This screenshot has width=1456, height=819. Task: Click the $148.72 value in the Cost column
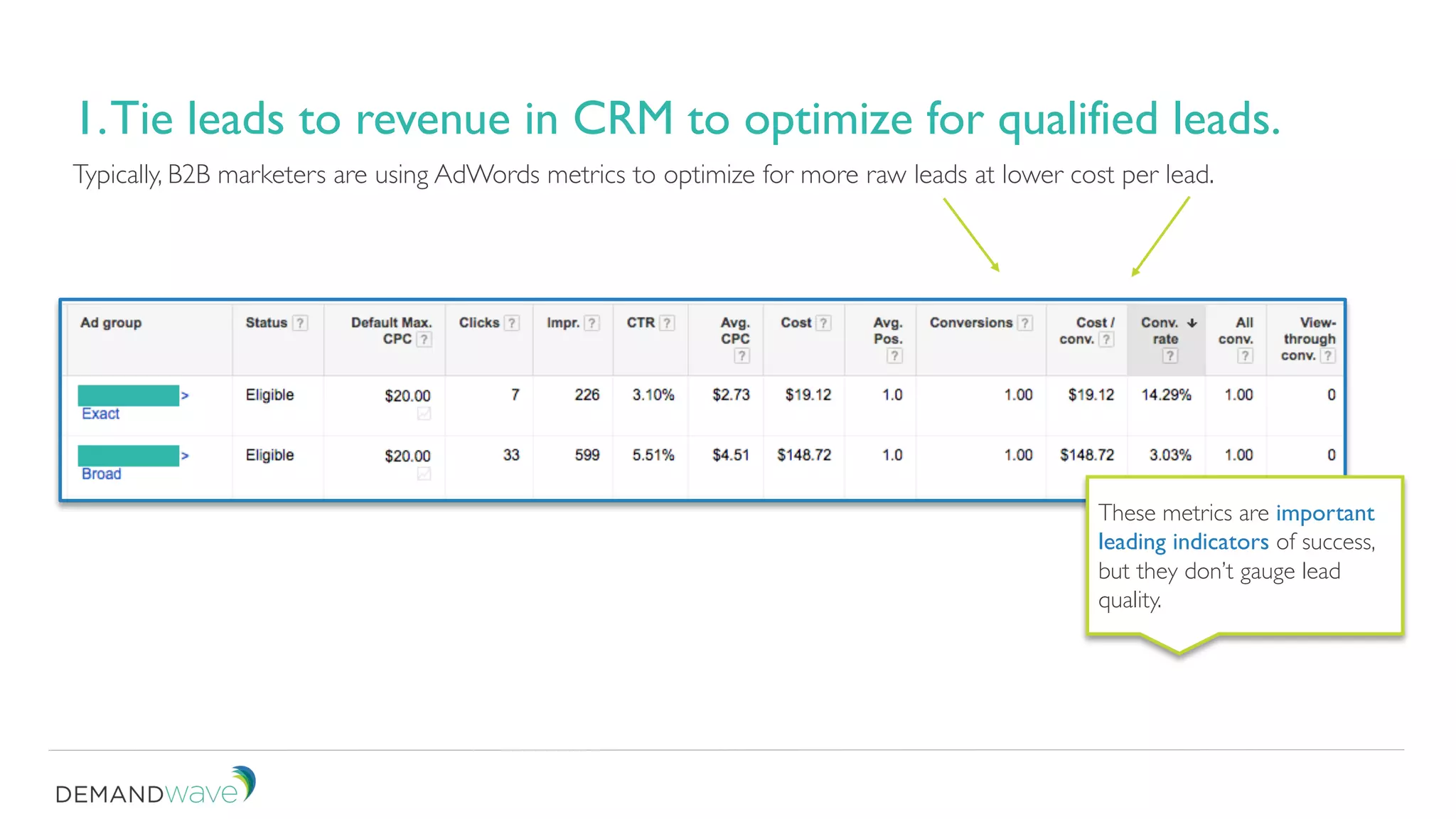click(804, 456)
